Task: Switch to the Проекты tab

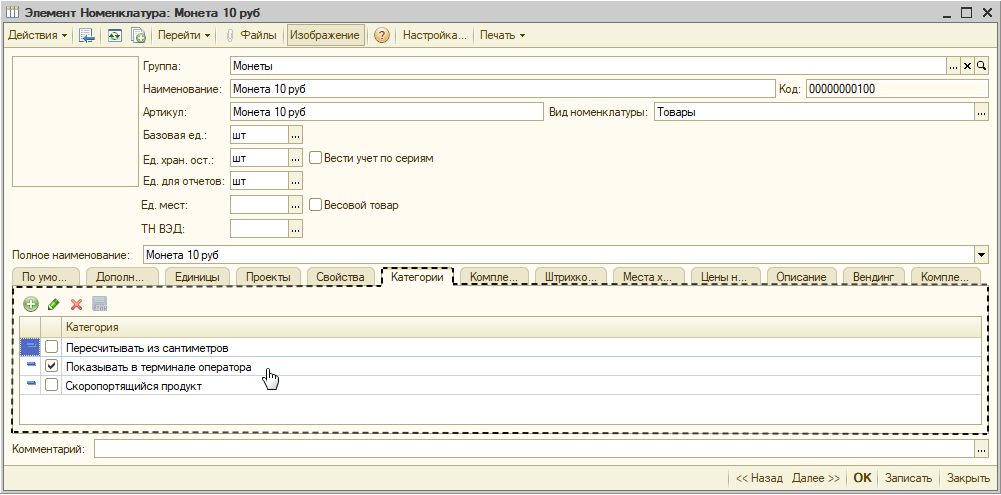Action: point(268,277)
